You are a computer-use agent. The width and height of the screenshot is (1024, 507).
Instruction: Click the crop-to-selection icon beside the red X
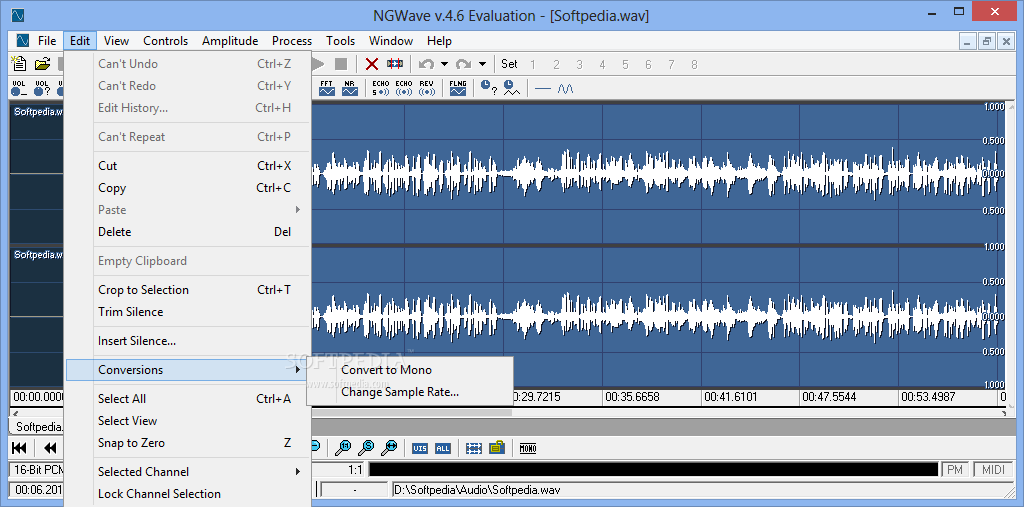pyautogui.click(x=394, y=63)
